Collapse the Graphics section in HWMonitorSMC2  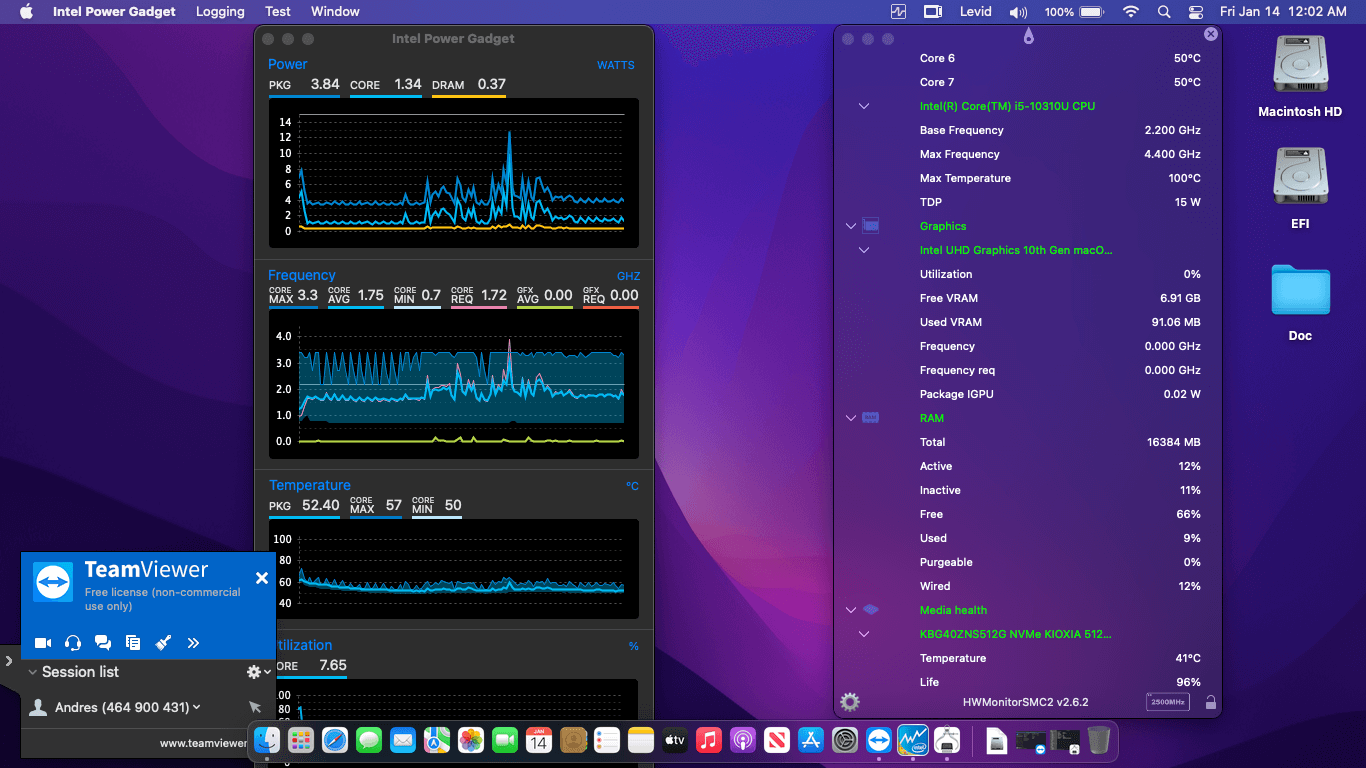click(x=851, y=226)
